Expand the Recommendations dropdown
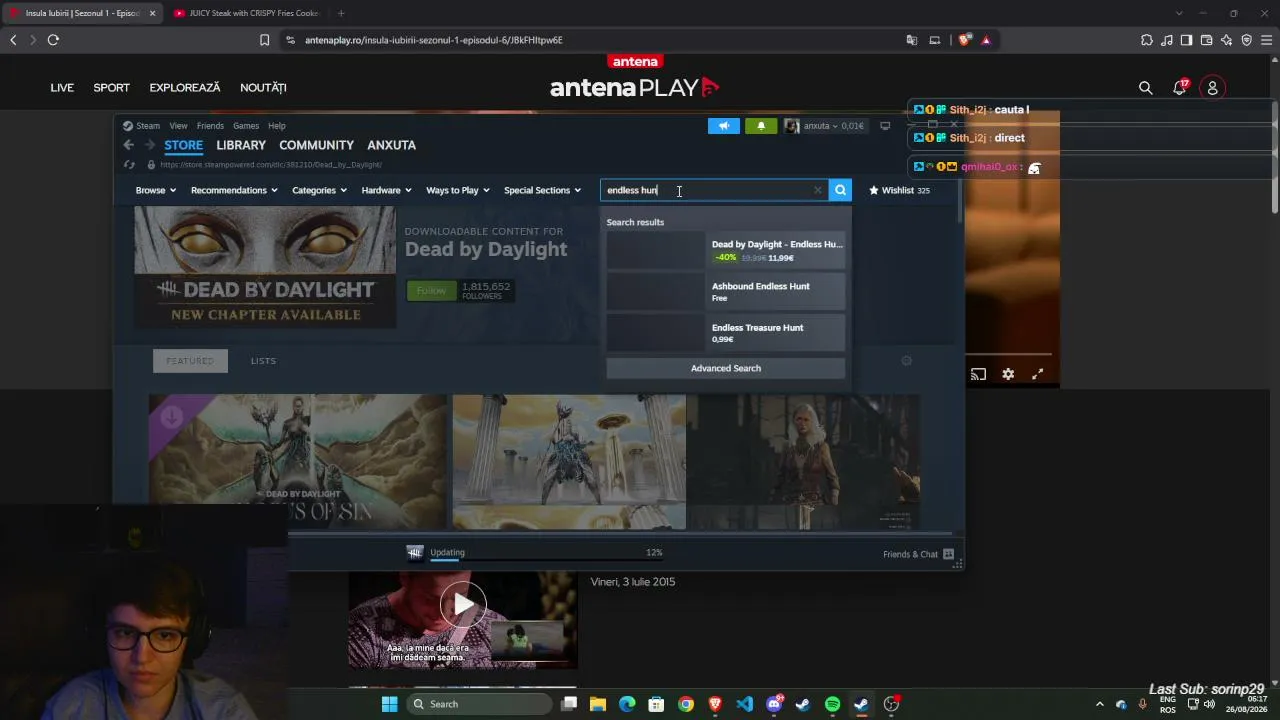1280x720 pixels. click(234, 190)
